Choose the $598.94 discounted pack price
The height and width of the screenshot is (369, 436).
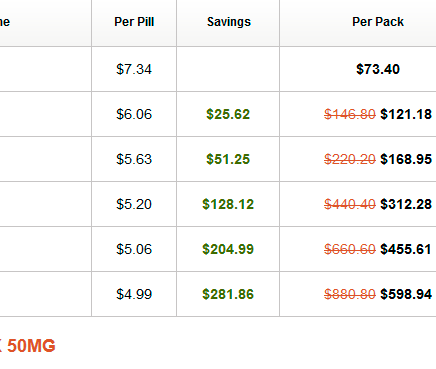[406, 294]
